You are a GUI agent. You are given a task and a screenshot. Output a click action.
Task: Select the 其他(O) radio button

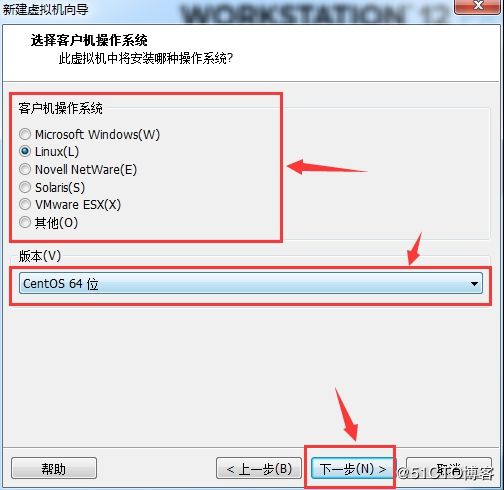pos(25,222)
